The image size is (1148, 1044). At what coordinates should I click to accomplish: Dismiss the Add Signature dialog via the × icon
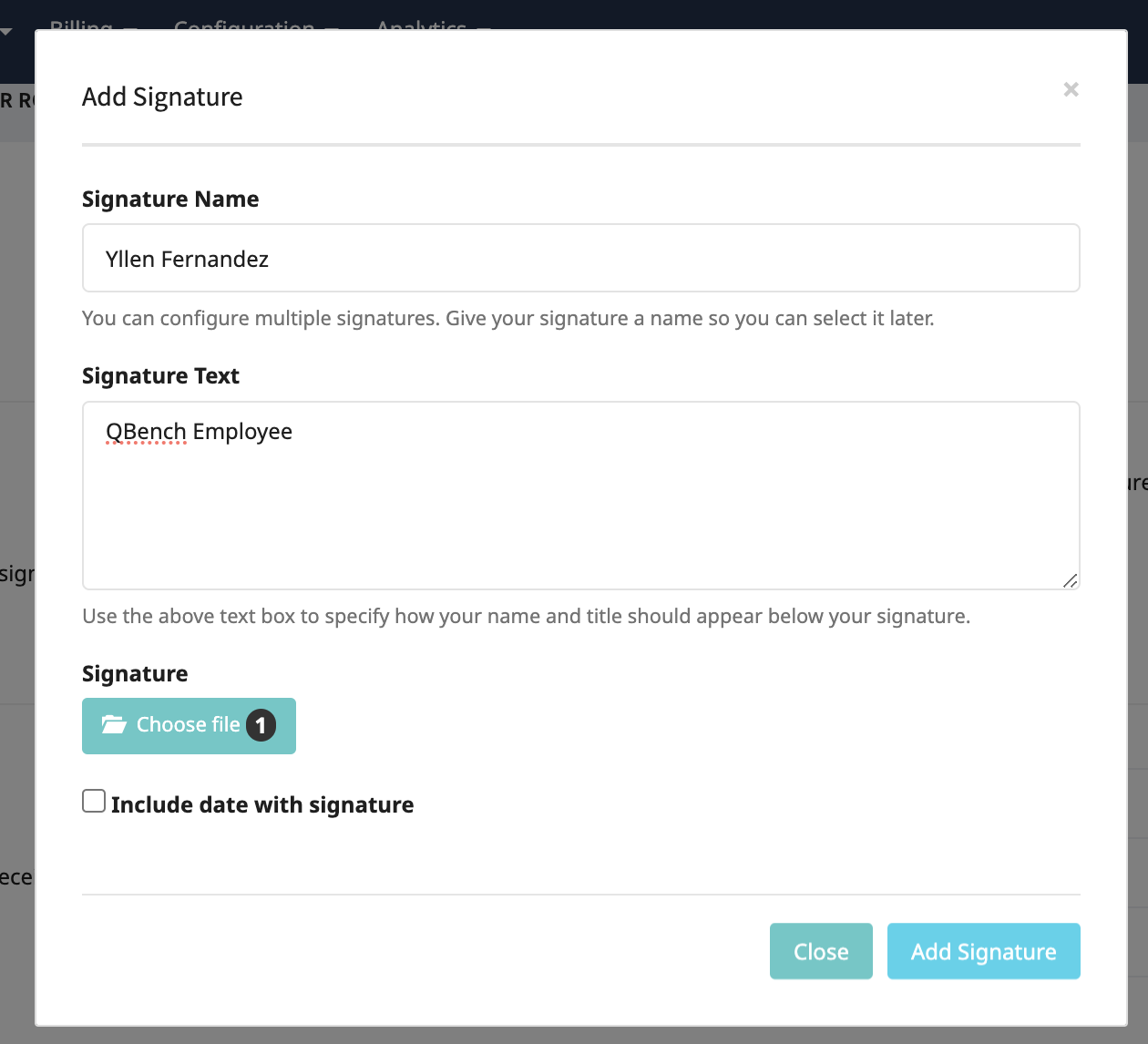click(x=1071, y=89)
